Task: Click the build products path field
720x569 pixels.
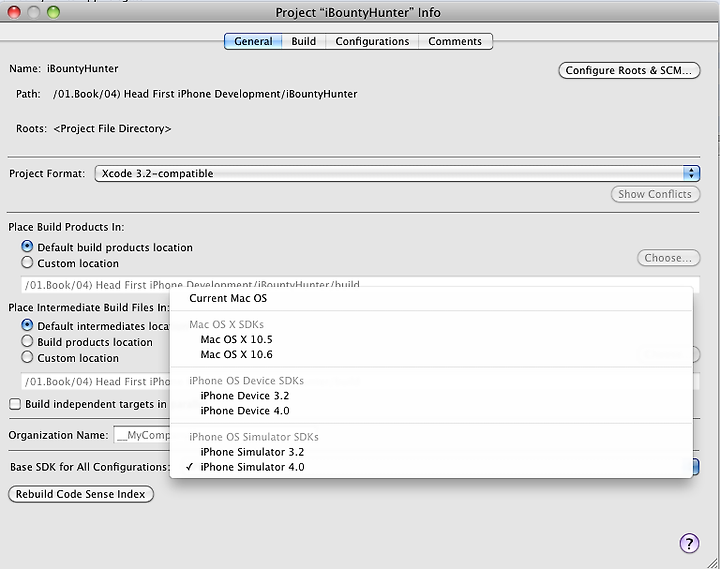Action: coord(360,285)
